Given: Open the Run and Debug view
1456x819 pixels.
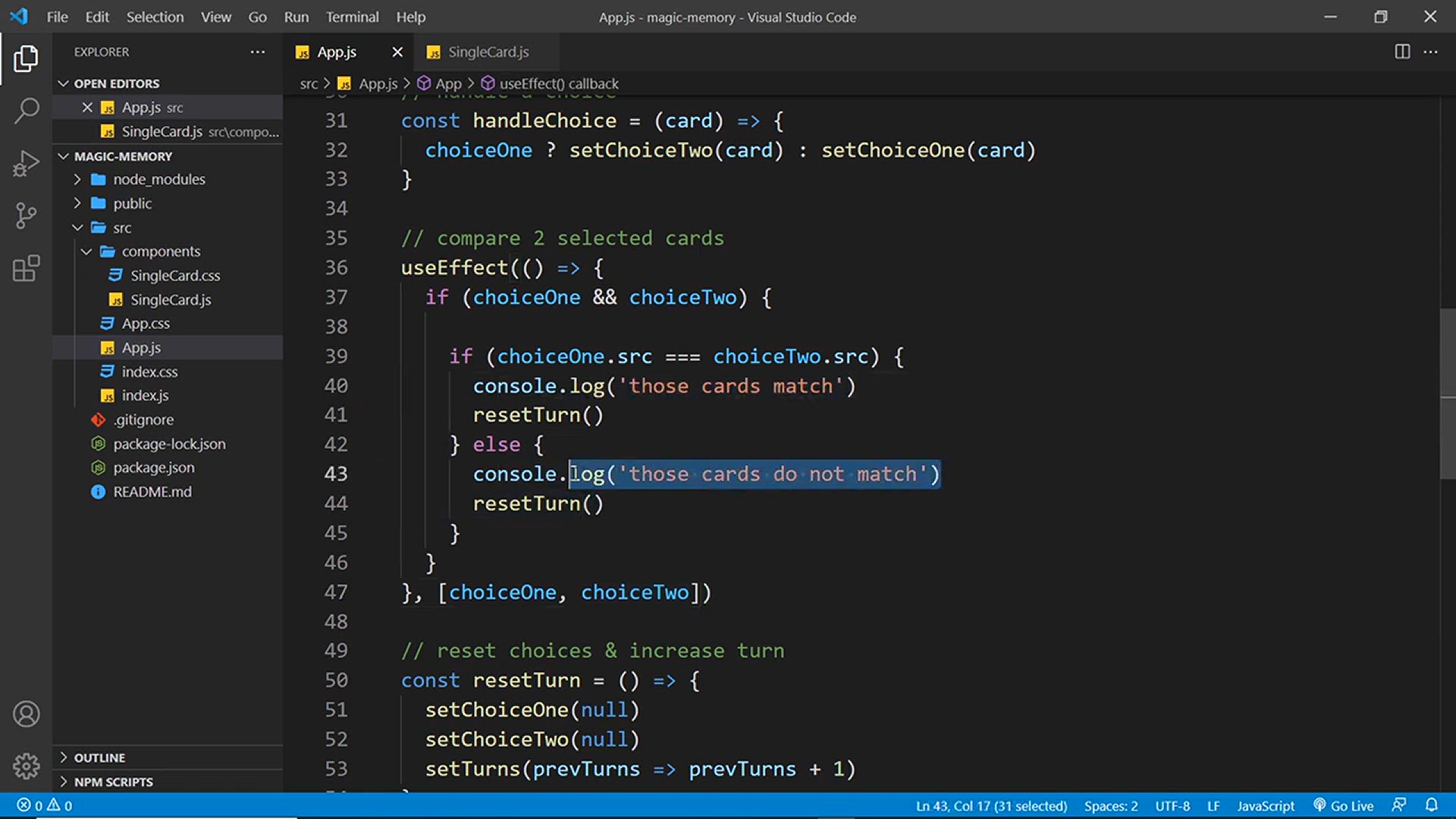Looking at the screenshot, I should click(26, 163).
